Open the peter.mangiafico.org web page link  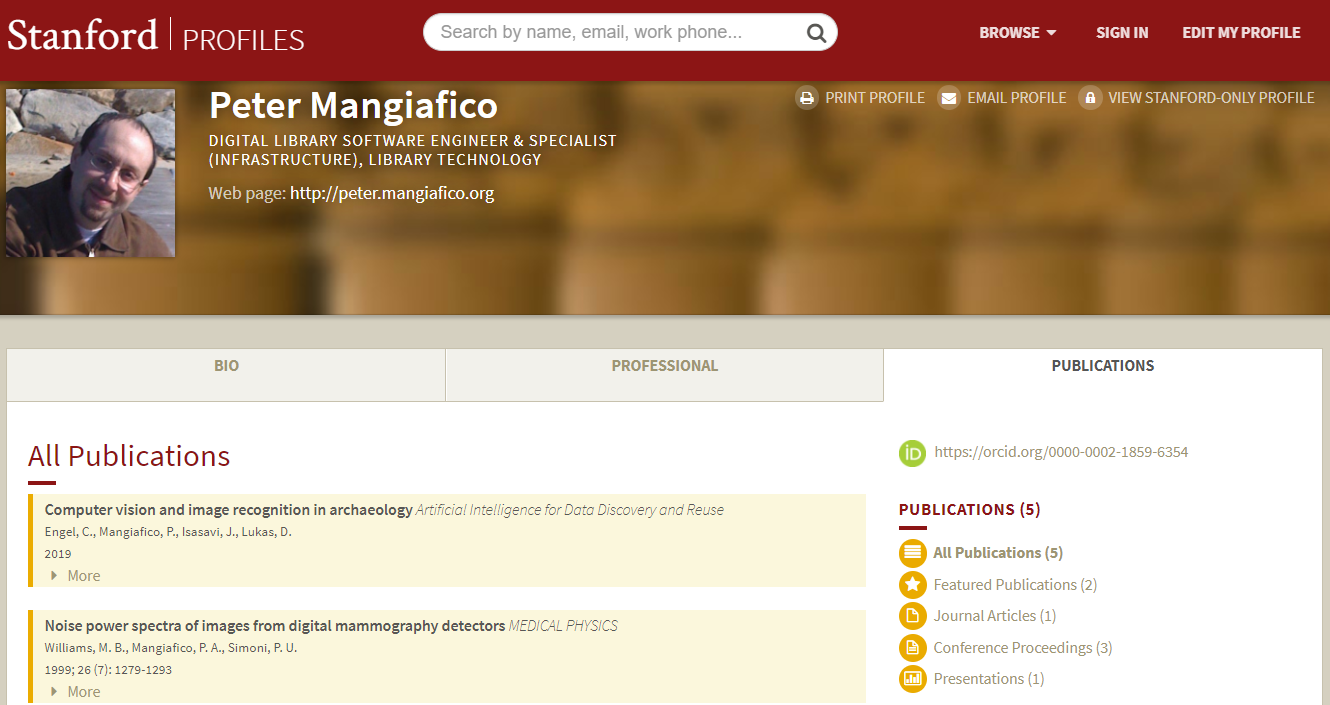[x=392, y=193]
